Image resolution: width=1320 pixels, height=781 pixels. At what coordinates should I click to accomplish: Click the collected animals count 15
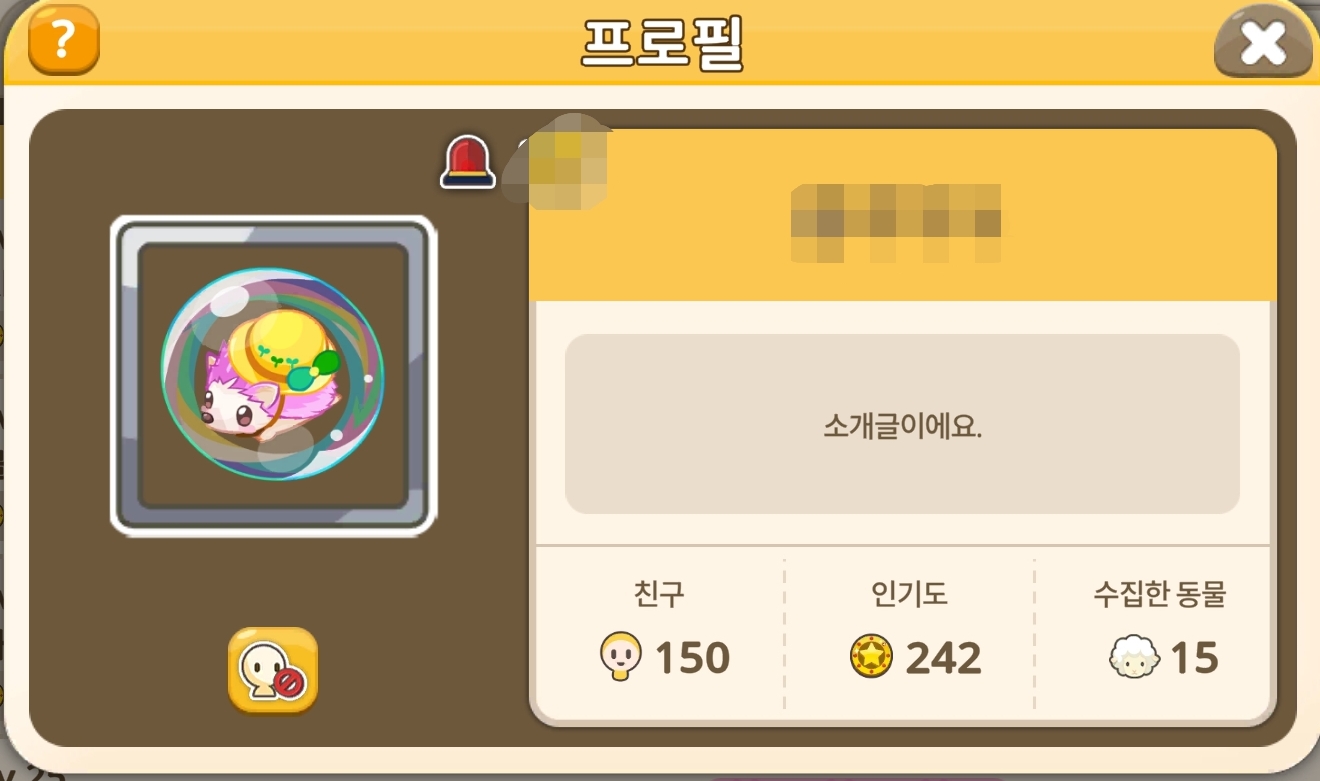tap(1194, 658)
